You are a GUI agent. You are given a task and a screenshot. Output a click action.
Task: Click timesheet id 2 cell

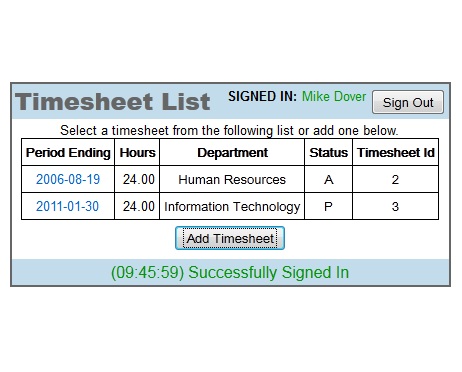coord(396,179)
